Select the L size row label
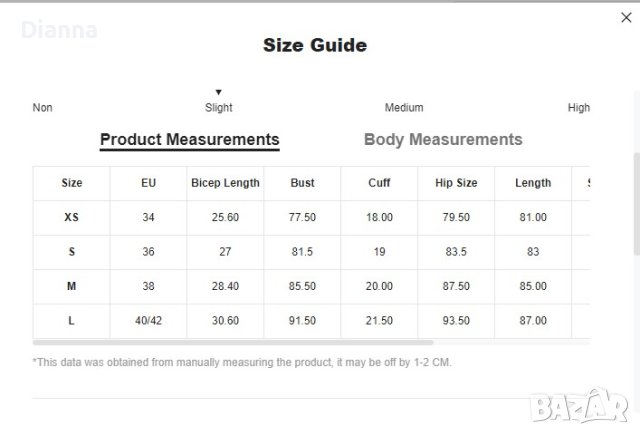 pyautogui.click(x=72, y=320)
